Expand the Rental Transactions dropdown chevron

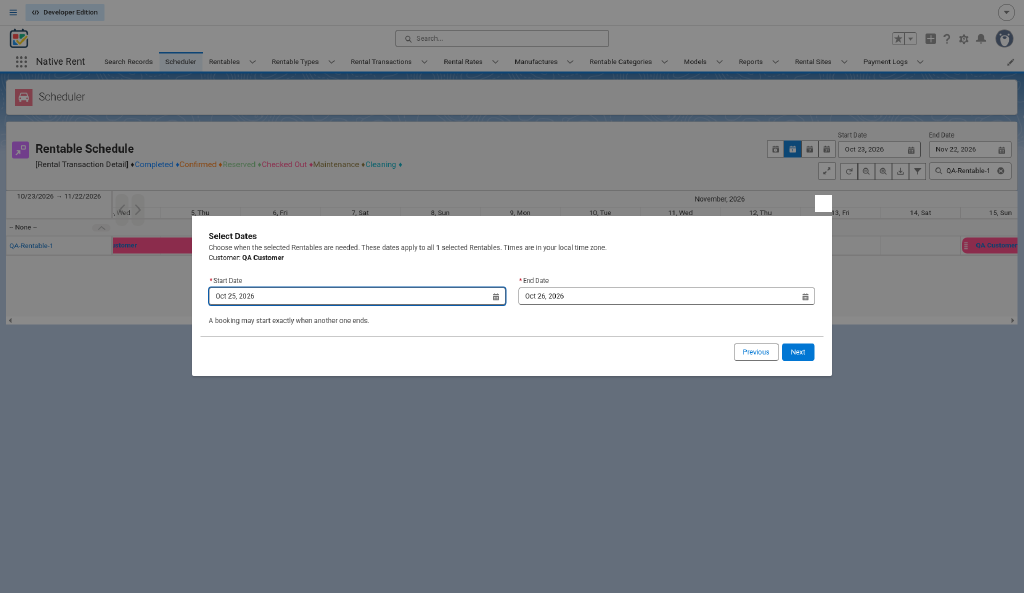click(x=424, y=62)
